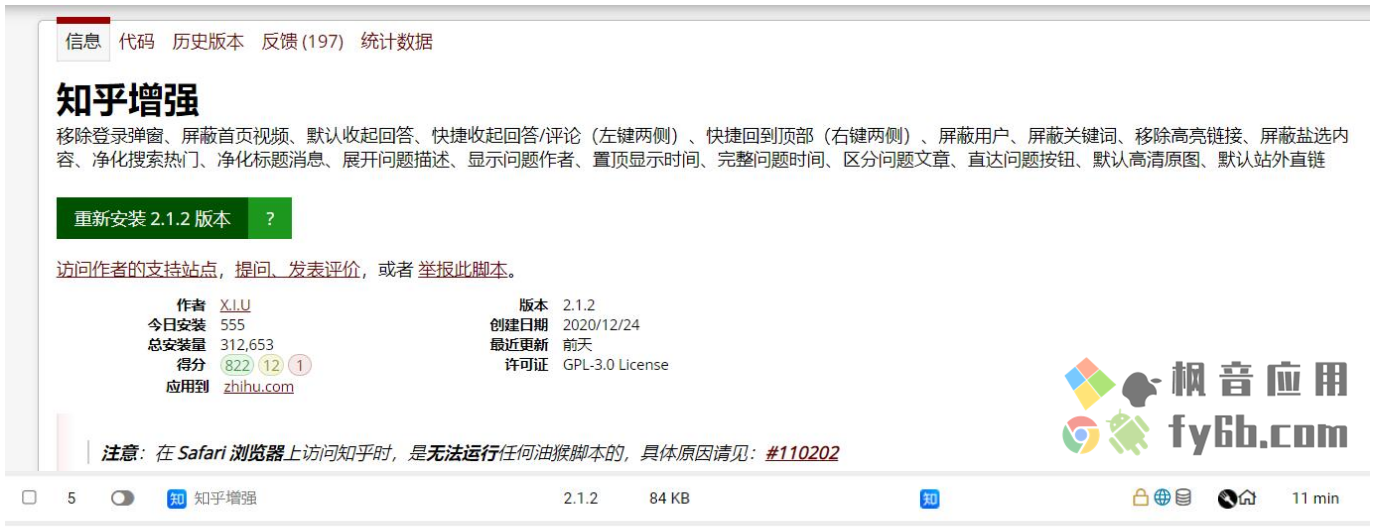Click the GPL-3.0 License text
Screen dimensions: 1375x532
[616, 365]
